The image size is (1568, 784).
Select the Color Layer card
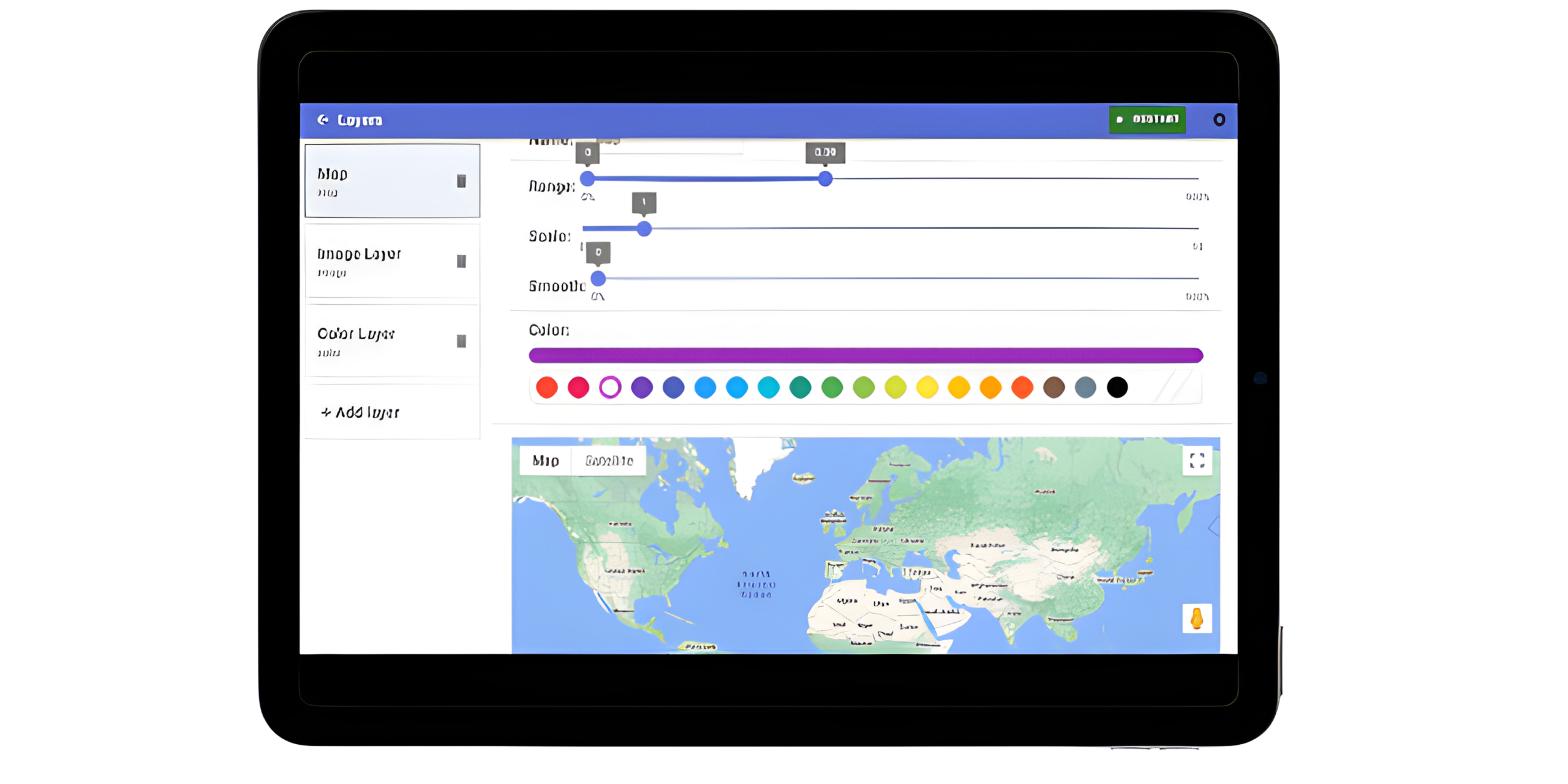pyautogui.click(x=392, y=341)
